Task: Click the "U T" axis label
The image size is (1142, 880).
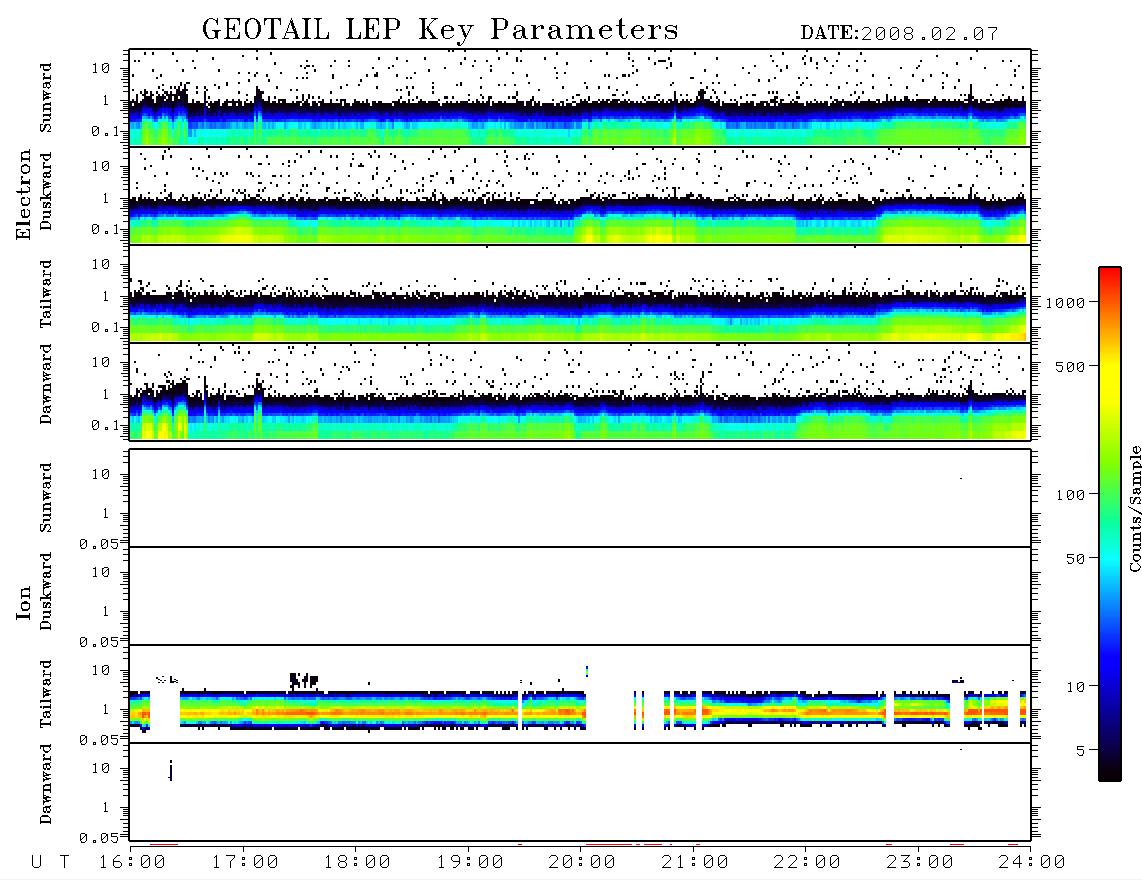Action: point(51,863)
